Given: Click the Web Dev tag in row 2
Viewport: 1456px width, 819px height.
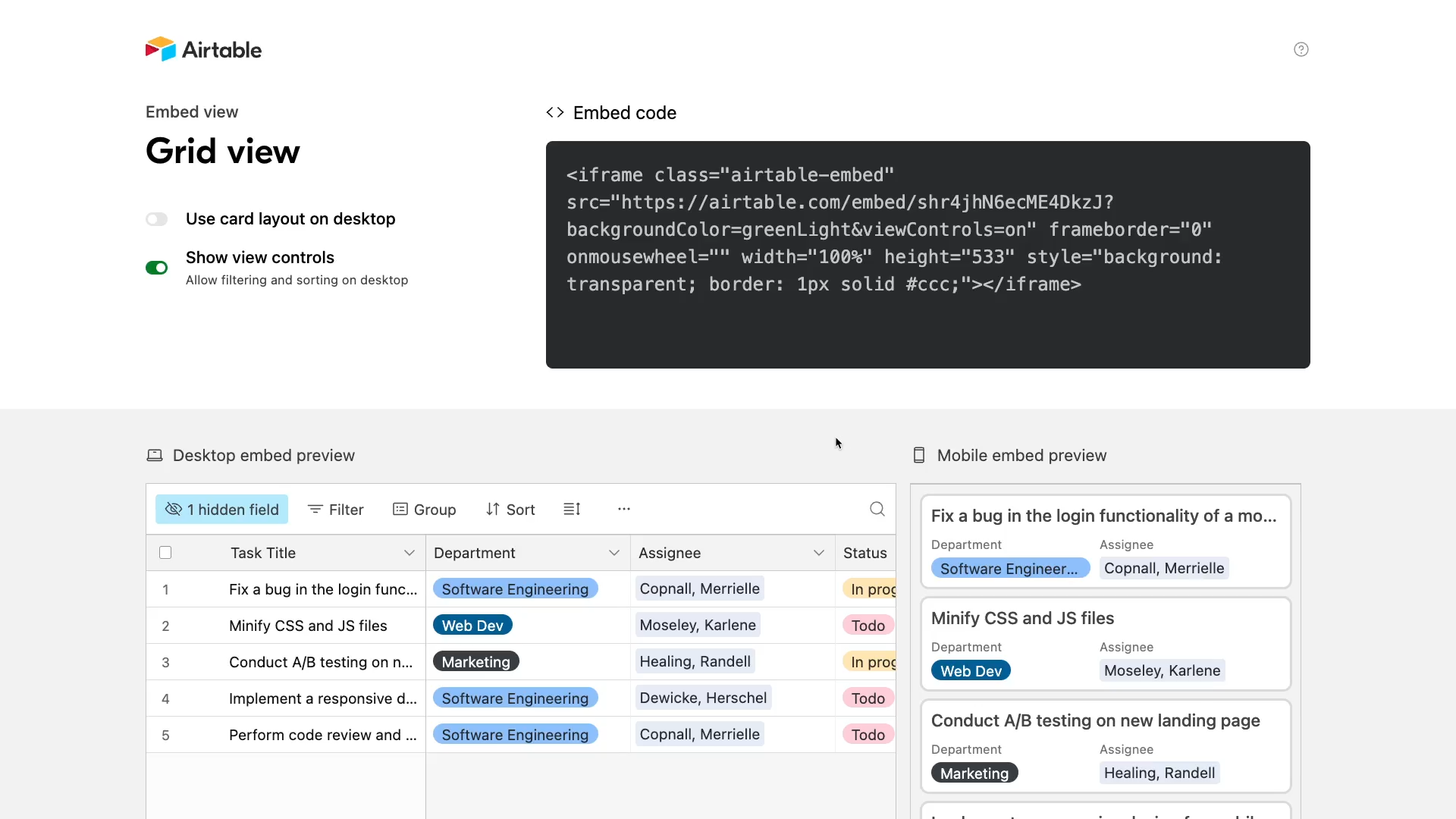Looking at the screenshot, I should pos(472,626).
